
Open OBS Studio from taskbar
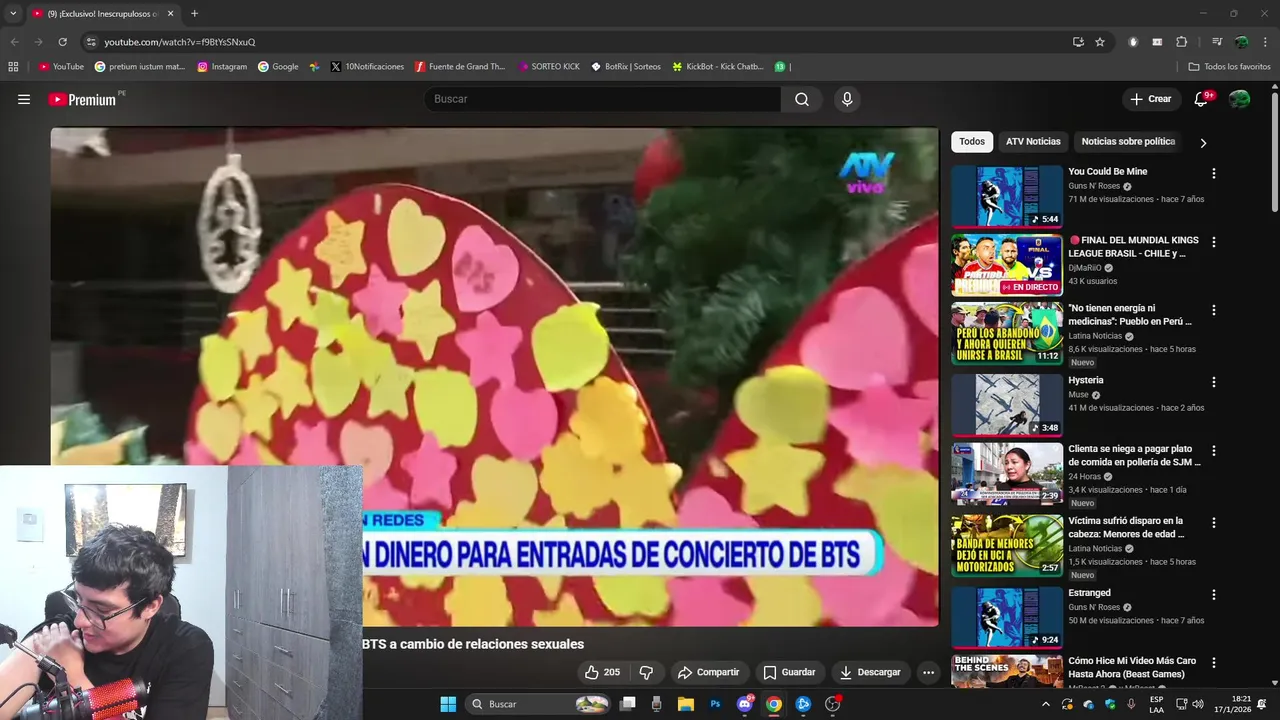coord(832,704)
